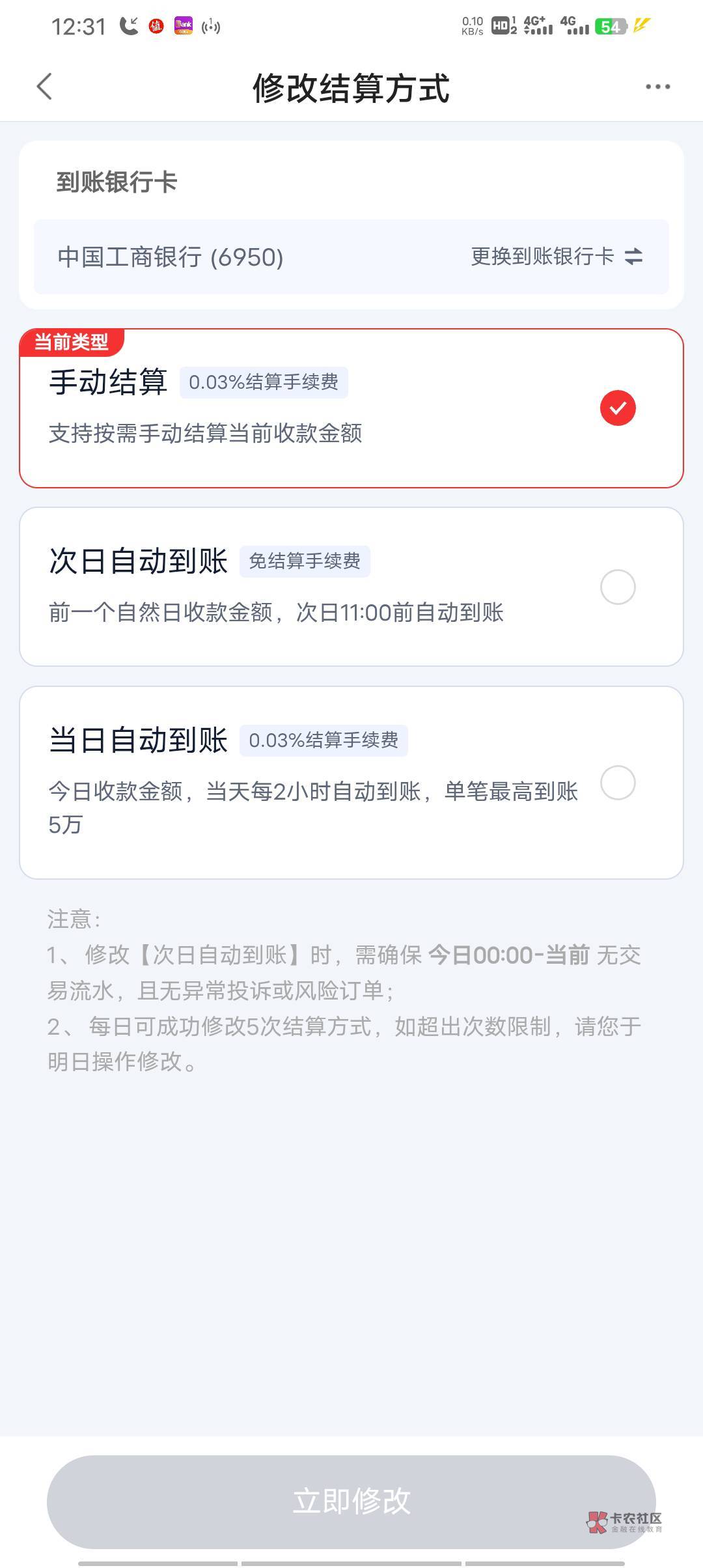The width and height of the screenshot is (703, 1568).
Task: Tap the 次日自动到账 description text
Action: click(x=276, y=613)
